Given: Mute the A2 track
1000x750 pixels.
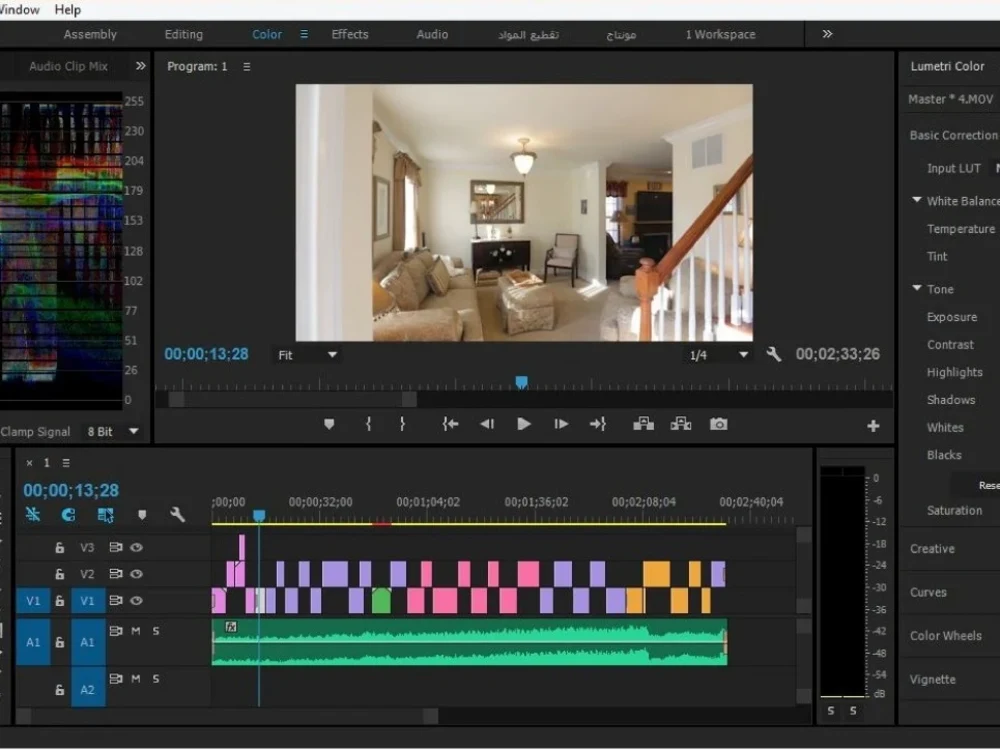Looking at the screenshot, I should pos(136,679).
